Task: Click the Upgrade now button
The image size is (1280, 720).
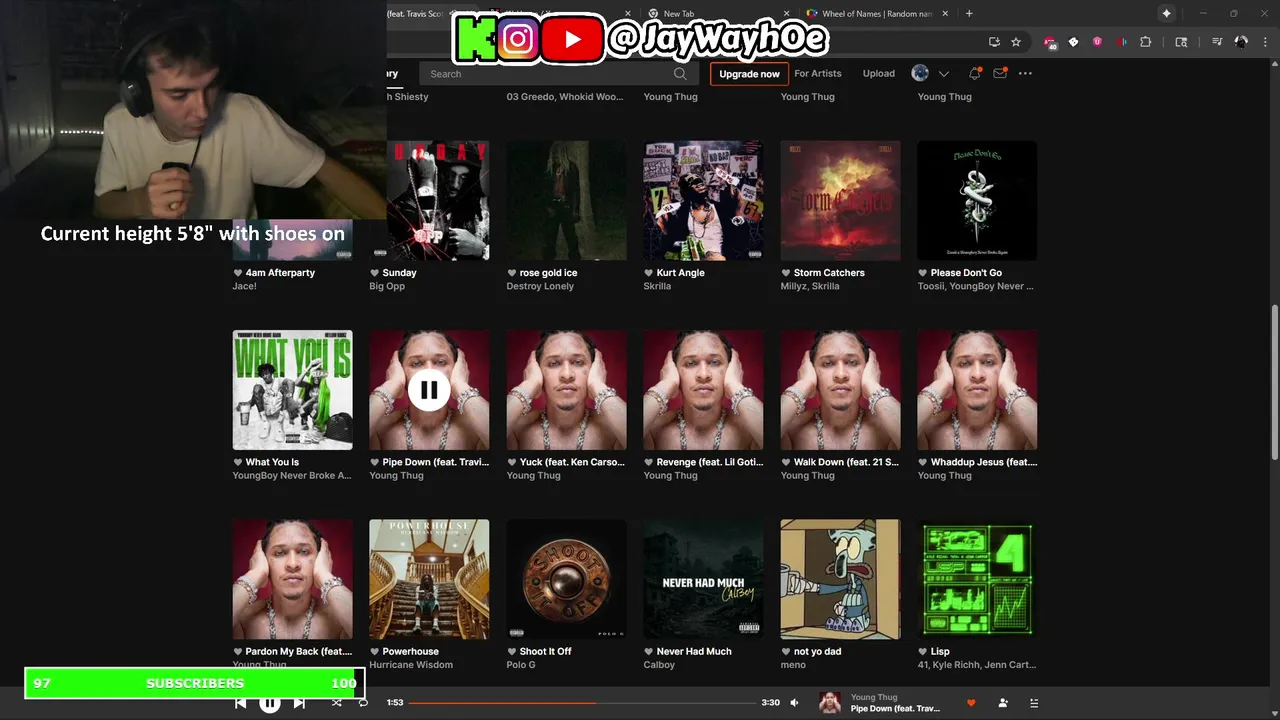Action: tap(749, 73)
